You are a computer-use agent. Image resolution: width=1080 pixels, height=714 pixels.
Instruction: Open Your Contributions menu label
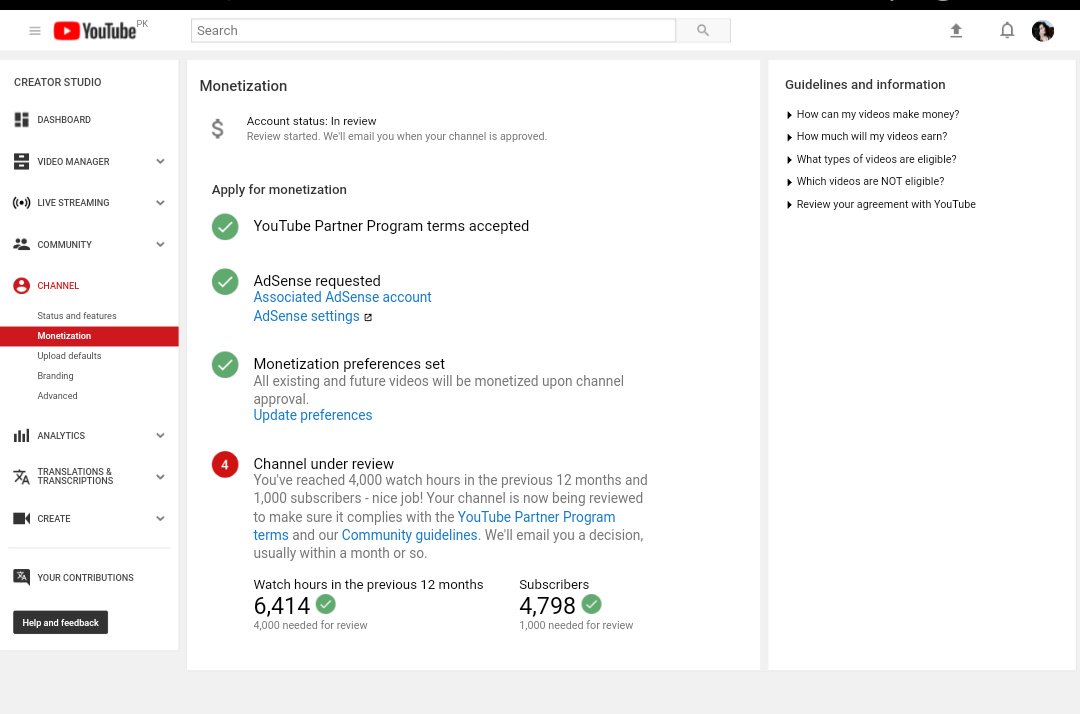(85, 578)
